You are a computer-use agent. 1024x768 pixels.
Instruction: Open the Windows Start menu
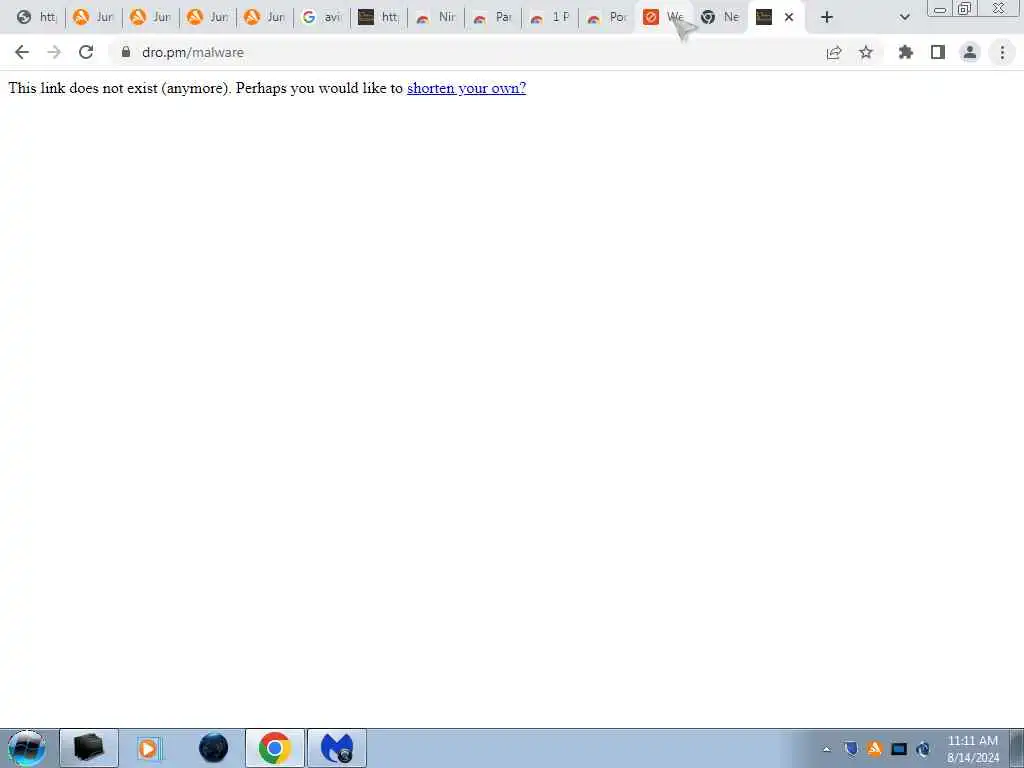[27, 748]
